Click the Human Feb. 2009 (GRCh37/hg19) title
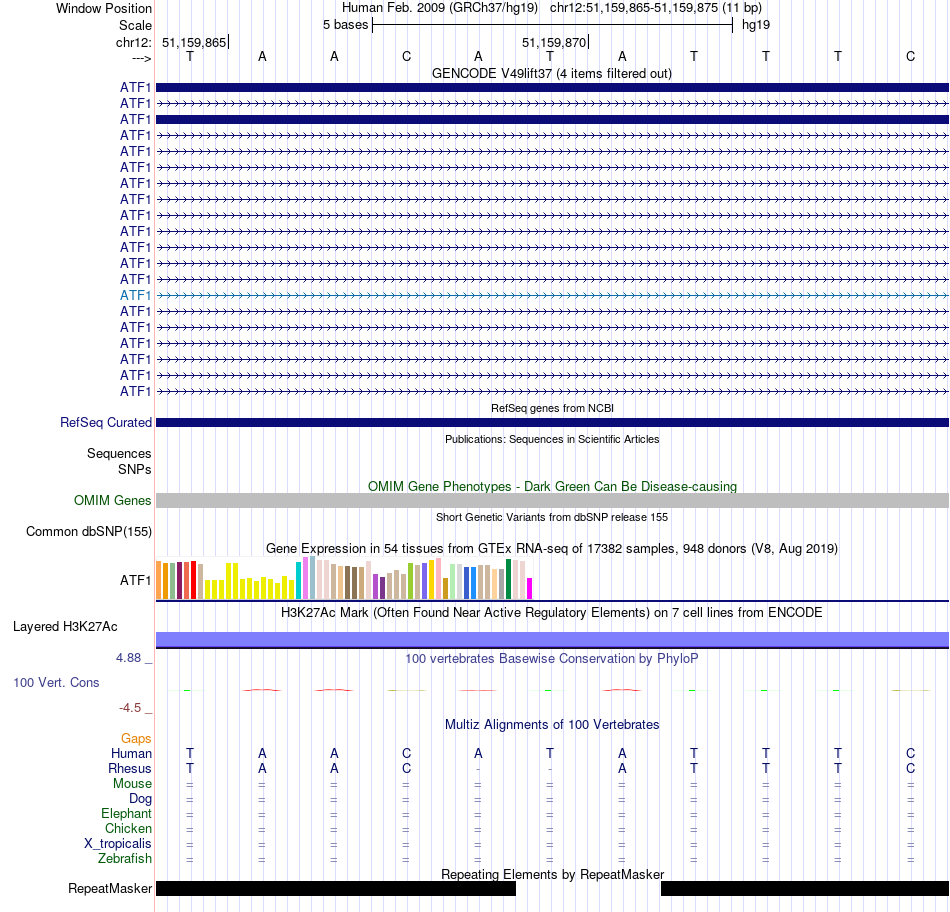Image resolution: width=950 pixels, height=912 pixels. [440, 8]
